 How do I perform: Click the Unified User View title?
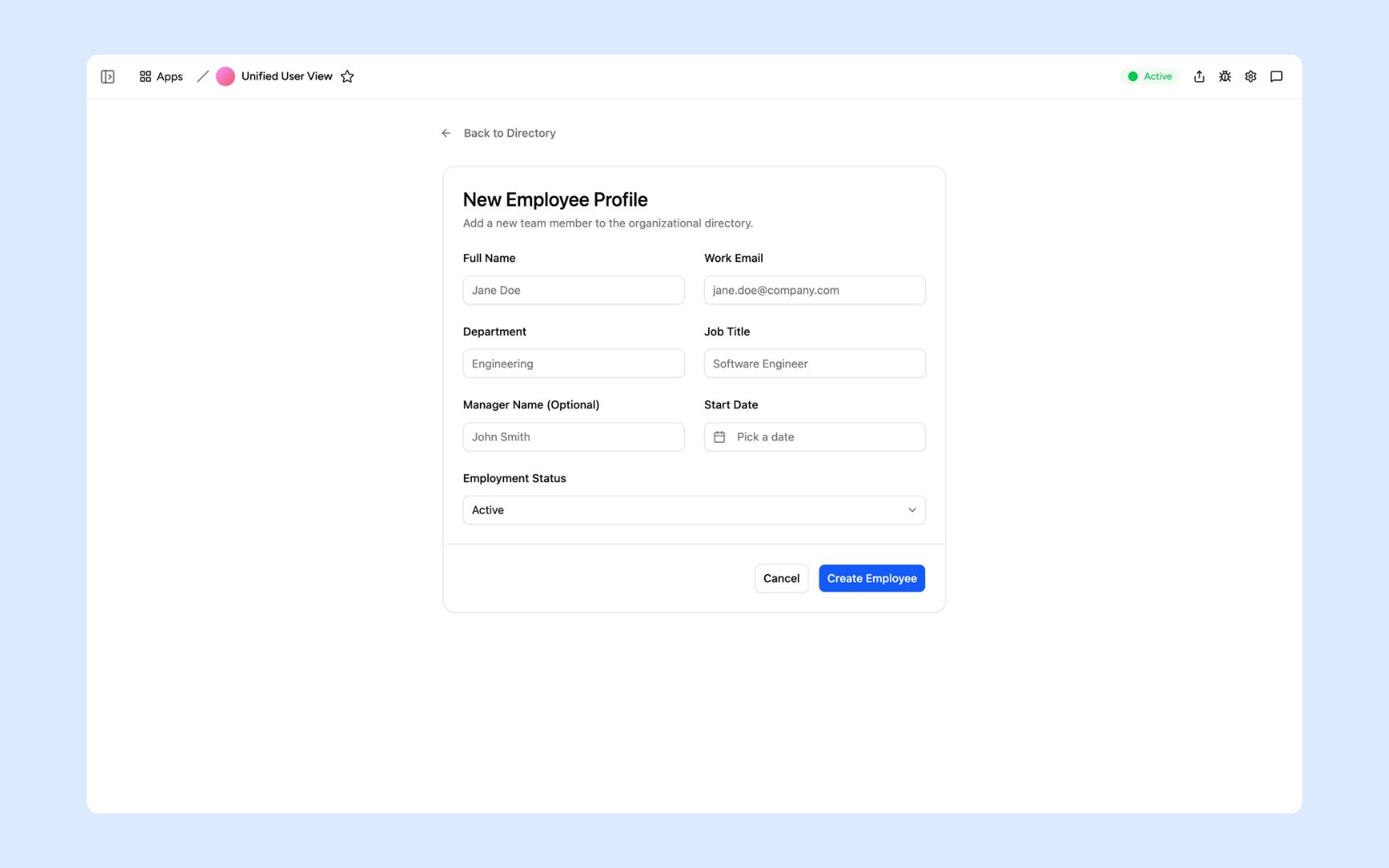coord(287,76)
